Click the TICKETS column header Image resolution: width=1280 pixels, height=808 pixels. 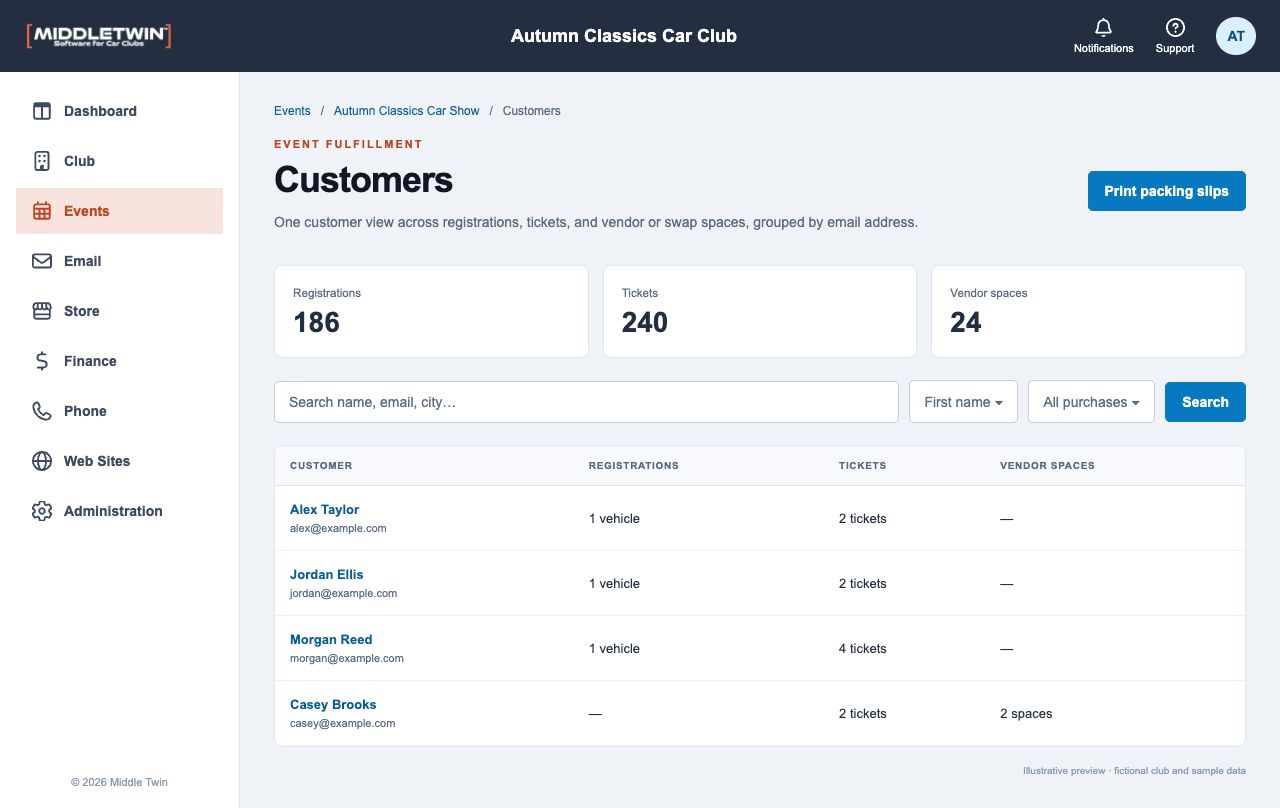[x=862, y=466]
